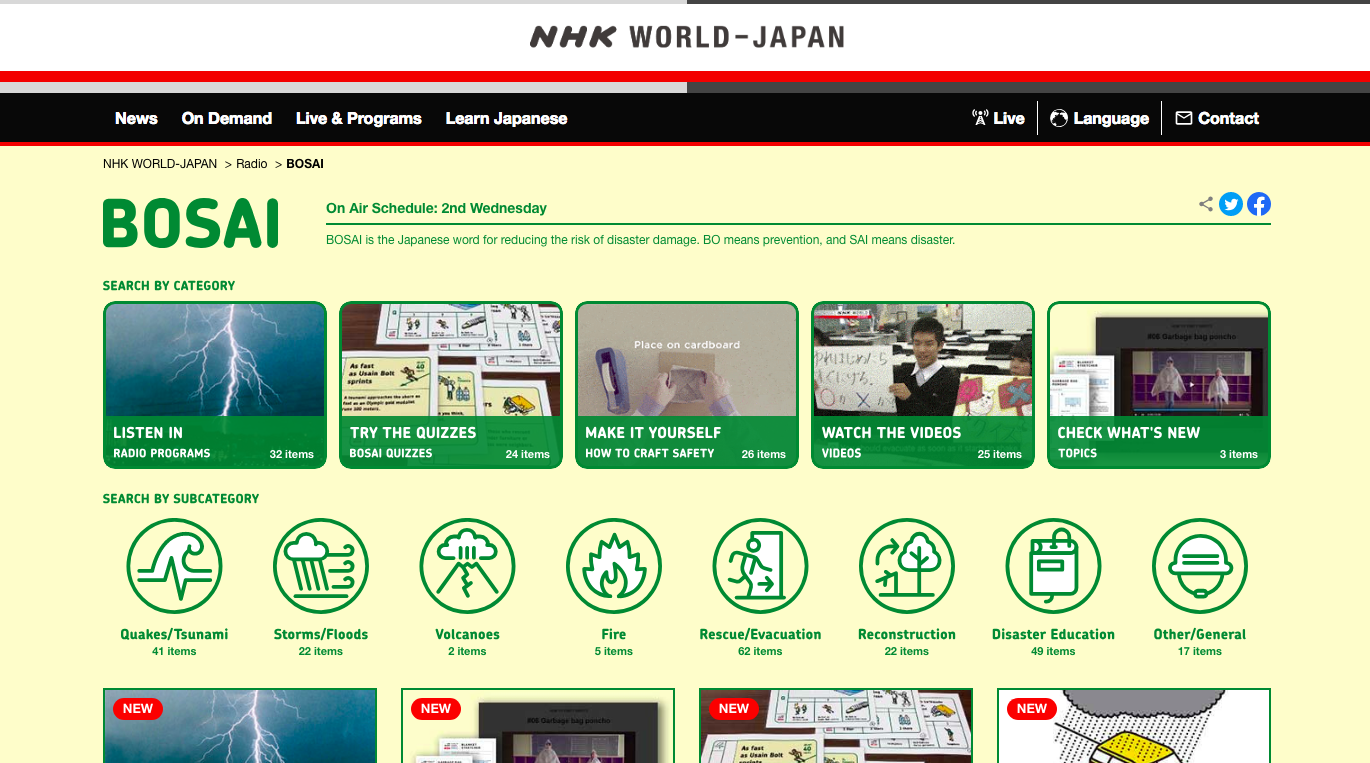Open the Reconstruction subcategory icon
The image size is (1370, 763).
(907, 566)
